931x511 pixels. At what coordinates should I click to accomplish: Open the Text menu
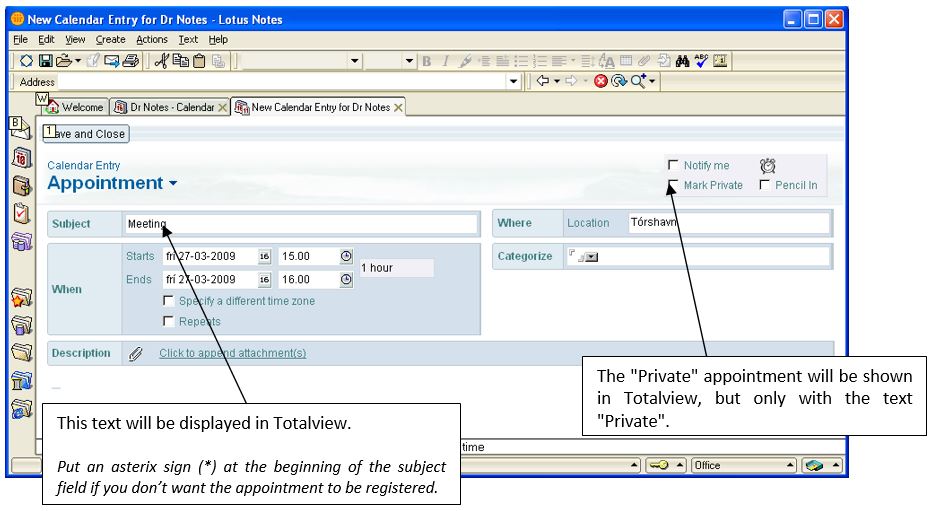click(188, 40)
